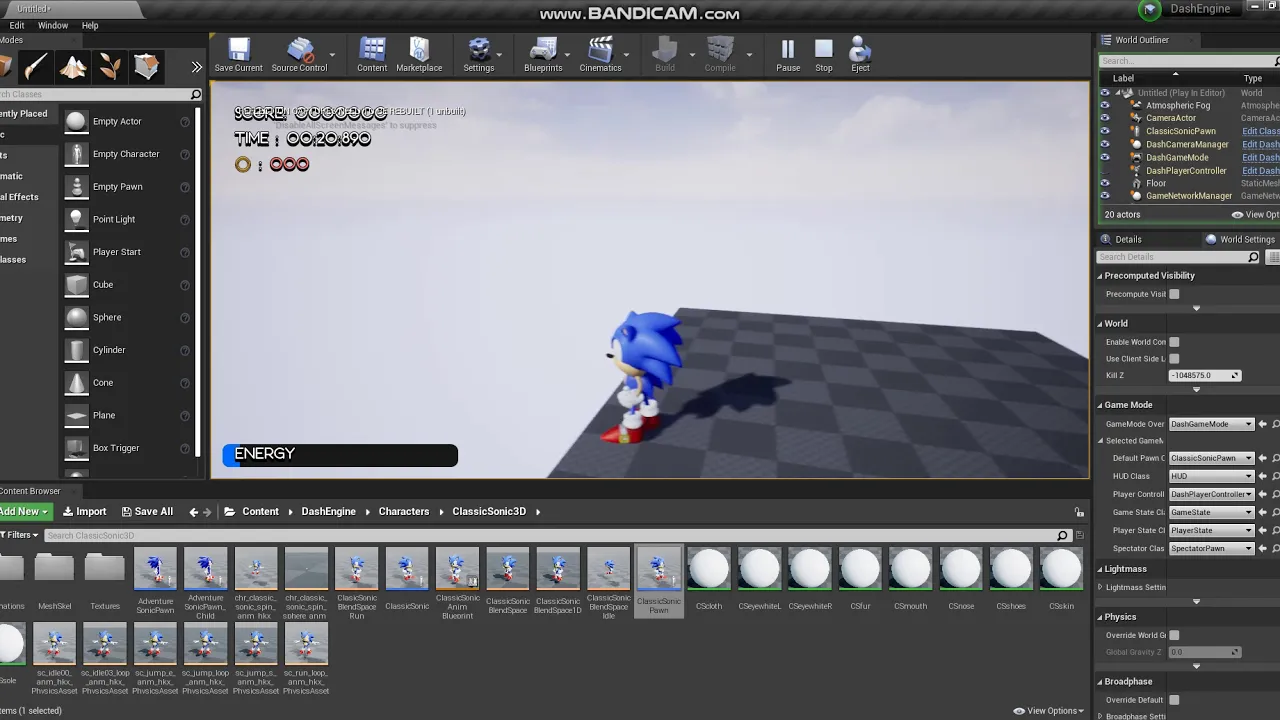Click the Compile toolbar icon
Screen dimensions: 1280x720
(x=720, y=55)
